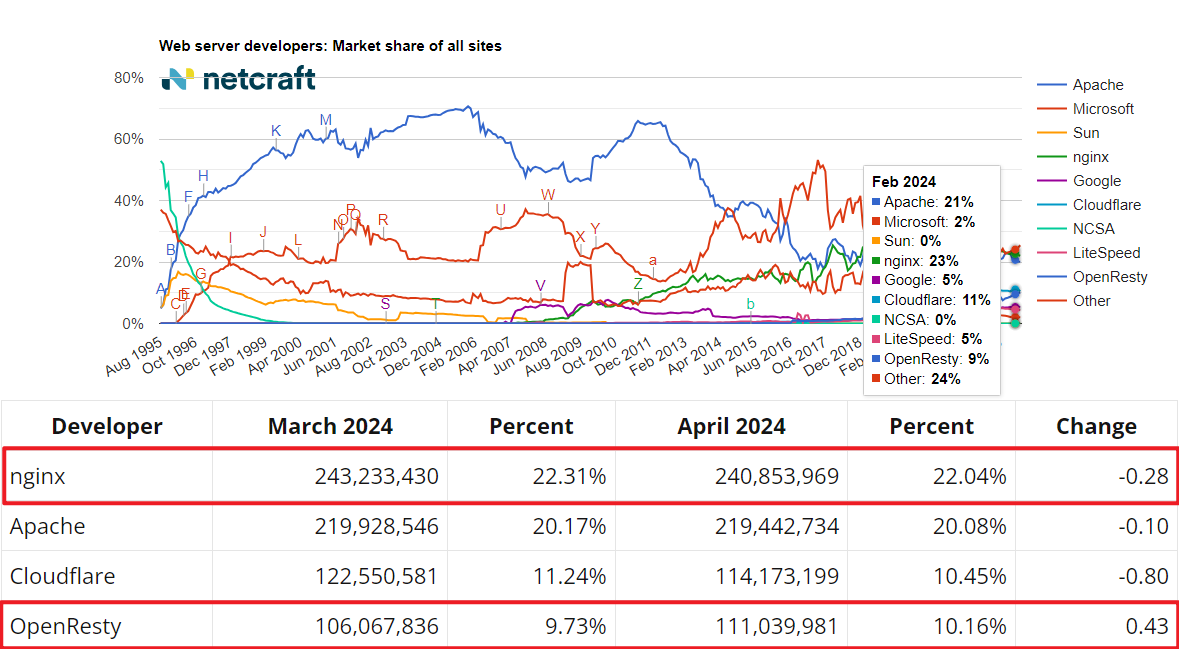The width and height of the screenshot is (1179, 649).
Task: Click the cell showing 243,233,430
Action: click(330, 476)
